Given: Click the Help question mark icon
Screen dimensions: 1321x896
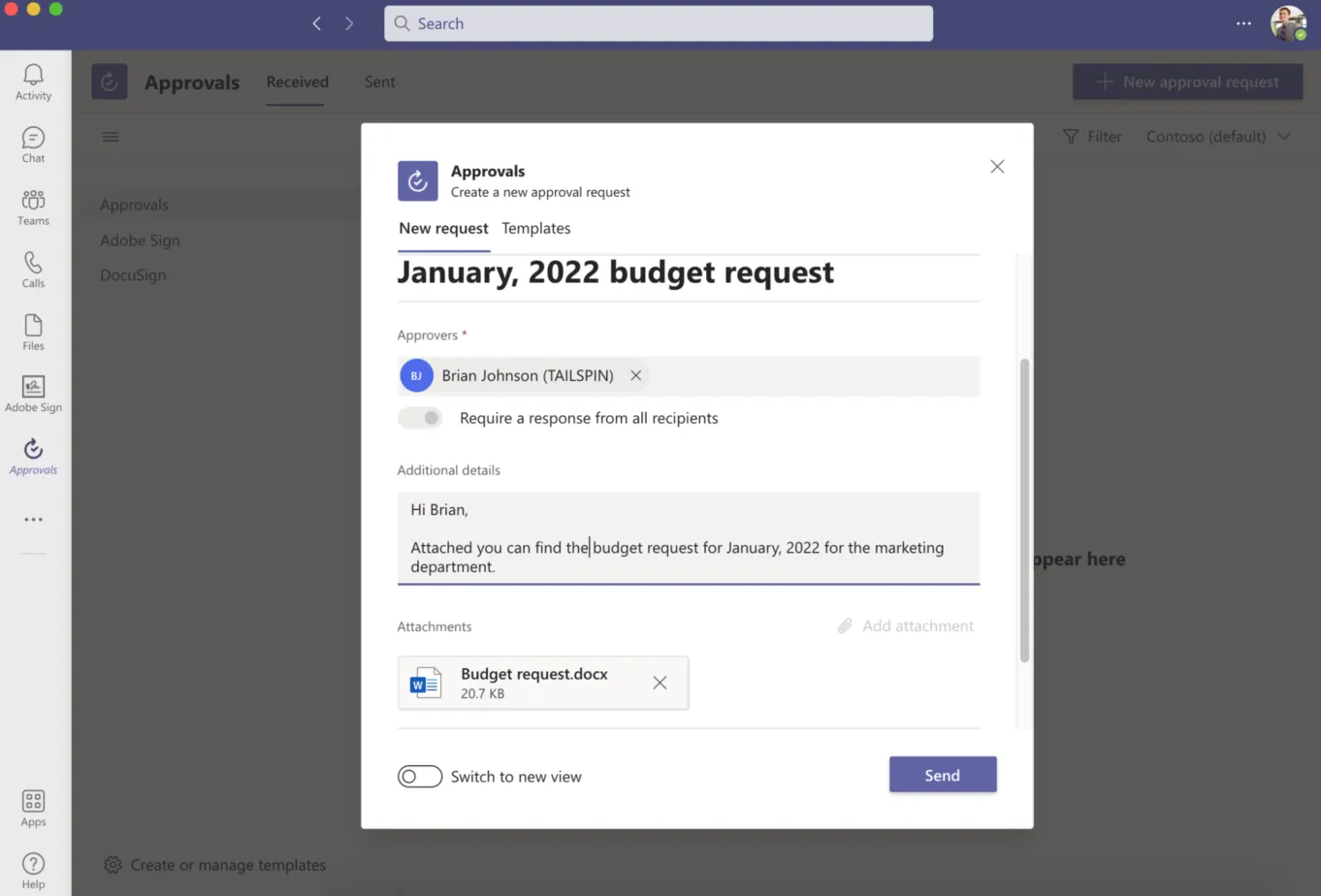Looking at the screenshot, I should 33,863.
